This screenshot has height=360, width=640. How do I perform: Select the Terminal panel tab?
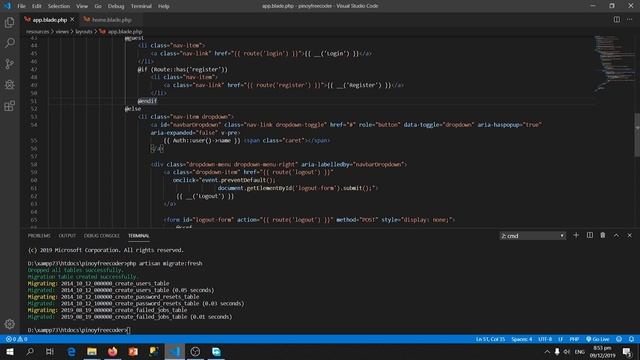139,236
